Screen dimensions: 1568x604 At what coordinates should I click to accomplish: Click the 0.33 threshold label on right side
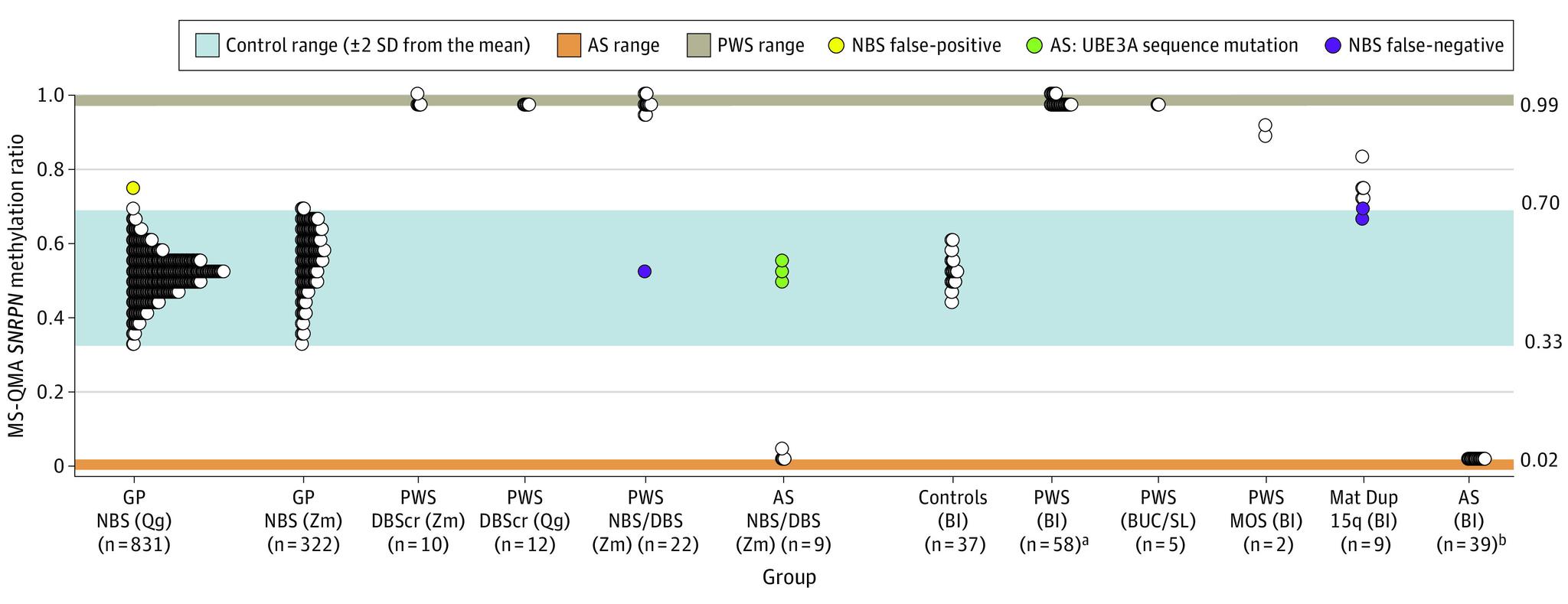1543,342
